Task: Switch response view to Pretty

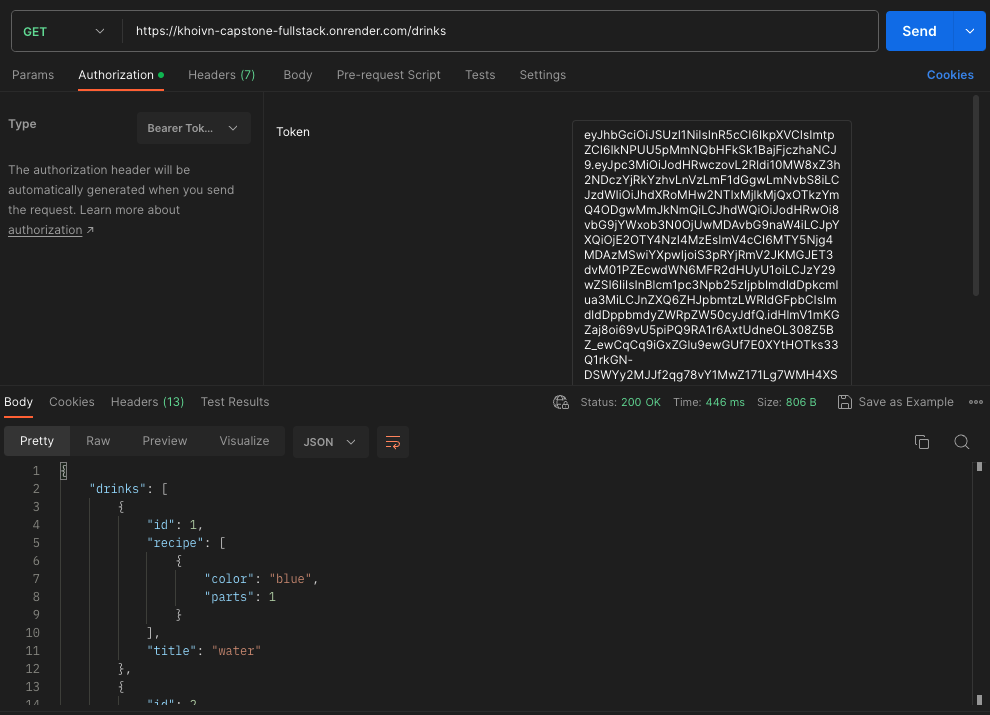Action: click(37, 441)
